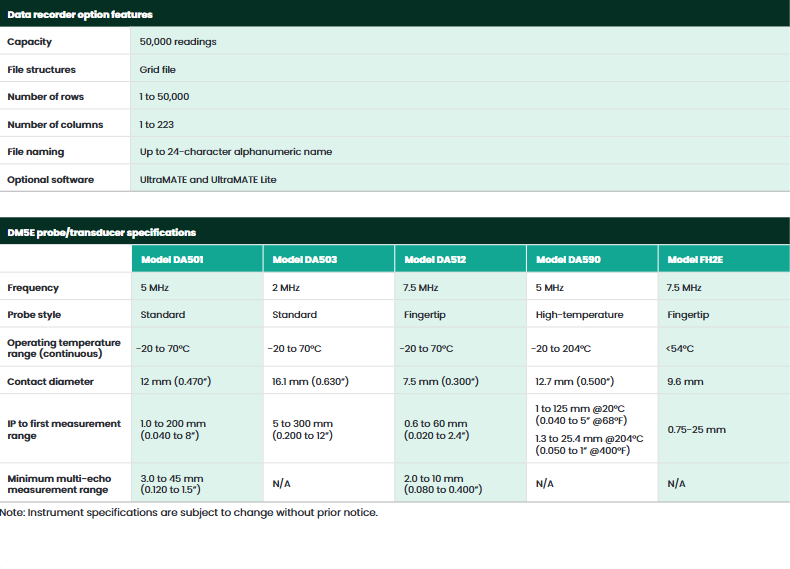Click the 'UltraMATE and UltraMATE Lite' text
This screenshot has height=569, width=790.
click(x=208, y=180)
